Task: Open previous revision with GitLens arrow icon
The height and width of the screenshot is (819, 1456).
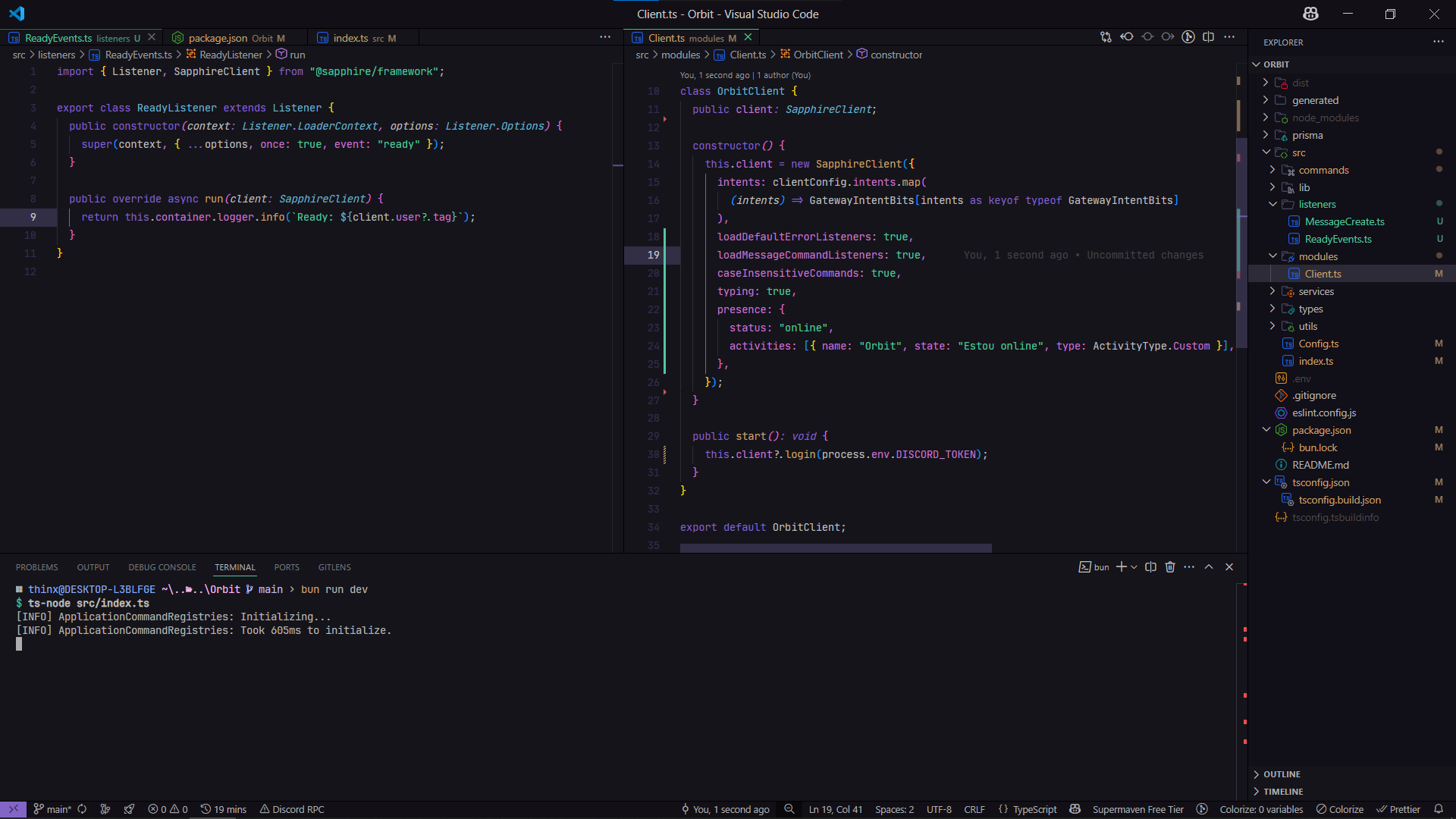Action: (1127, 37)
